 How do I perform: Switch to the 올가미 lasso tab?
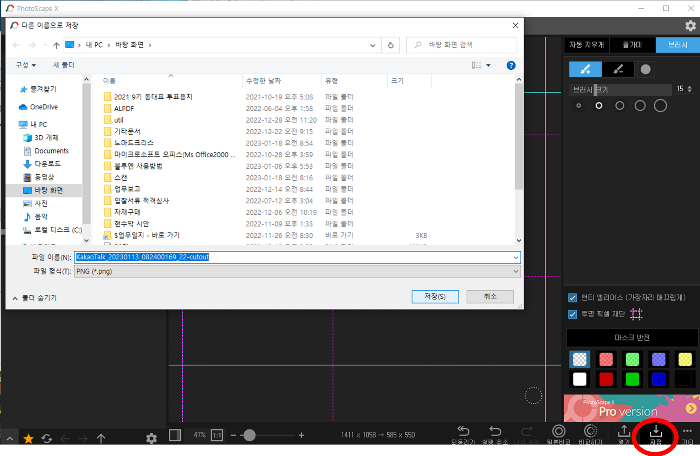[632, 45]
